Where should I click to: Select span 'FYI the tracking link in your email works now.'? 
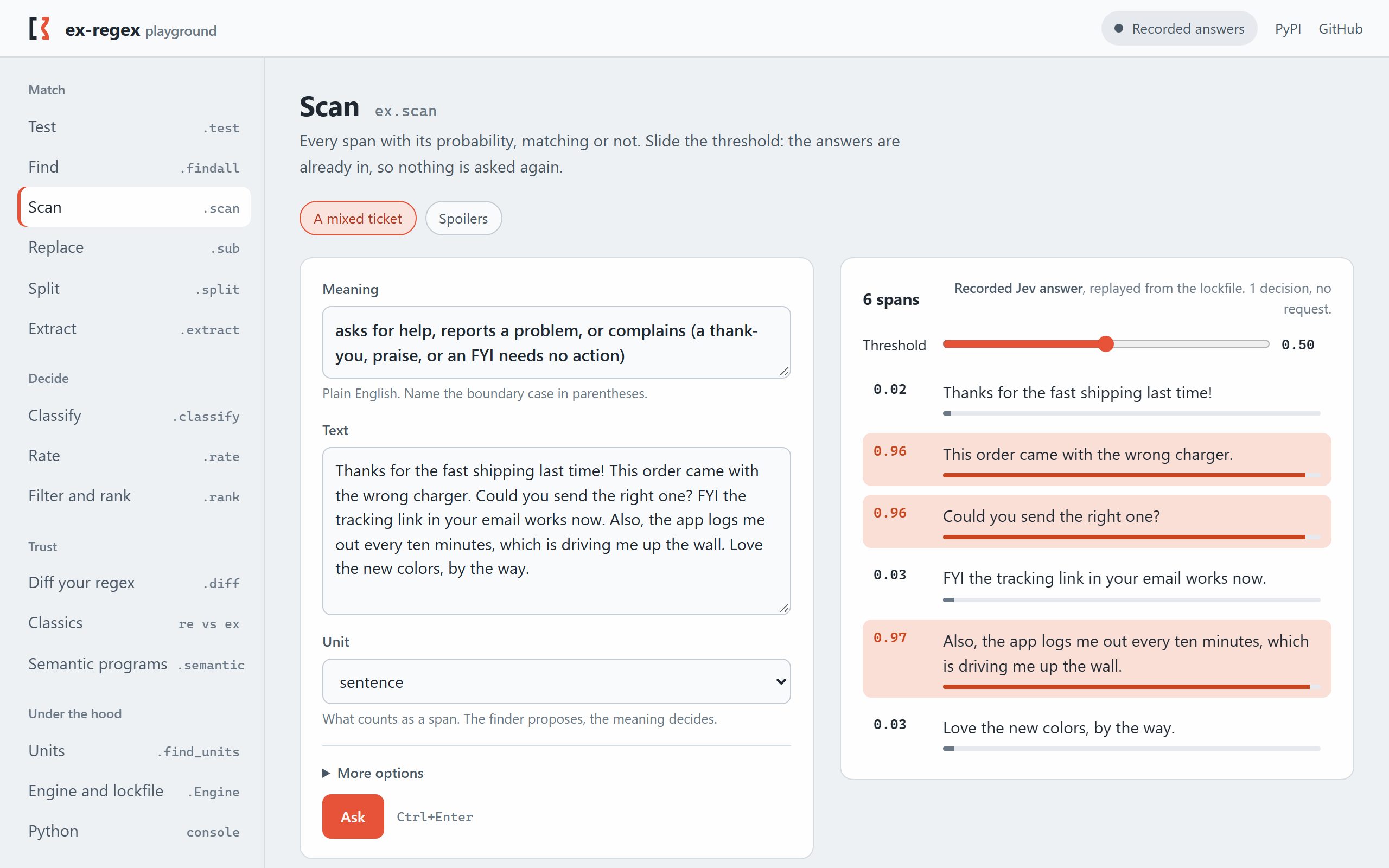pyautogui.click(x=1096, y=583)
